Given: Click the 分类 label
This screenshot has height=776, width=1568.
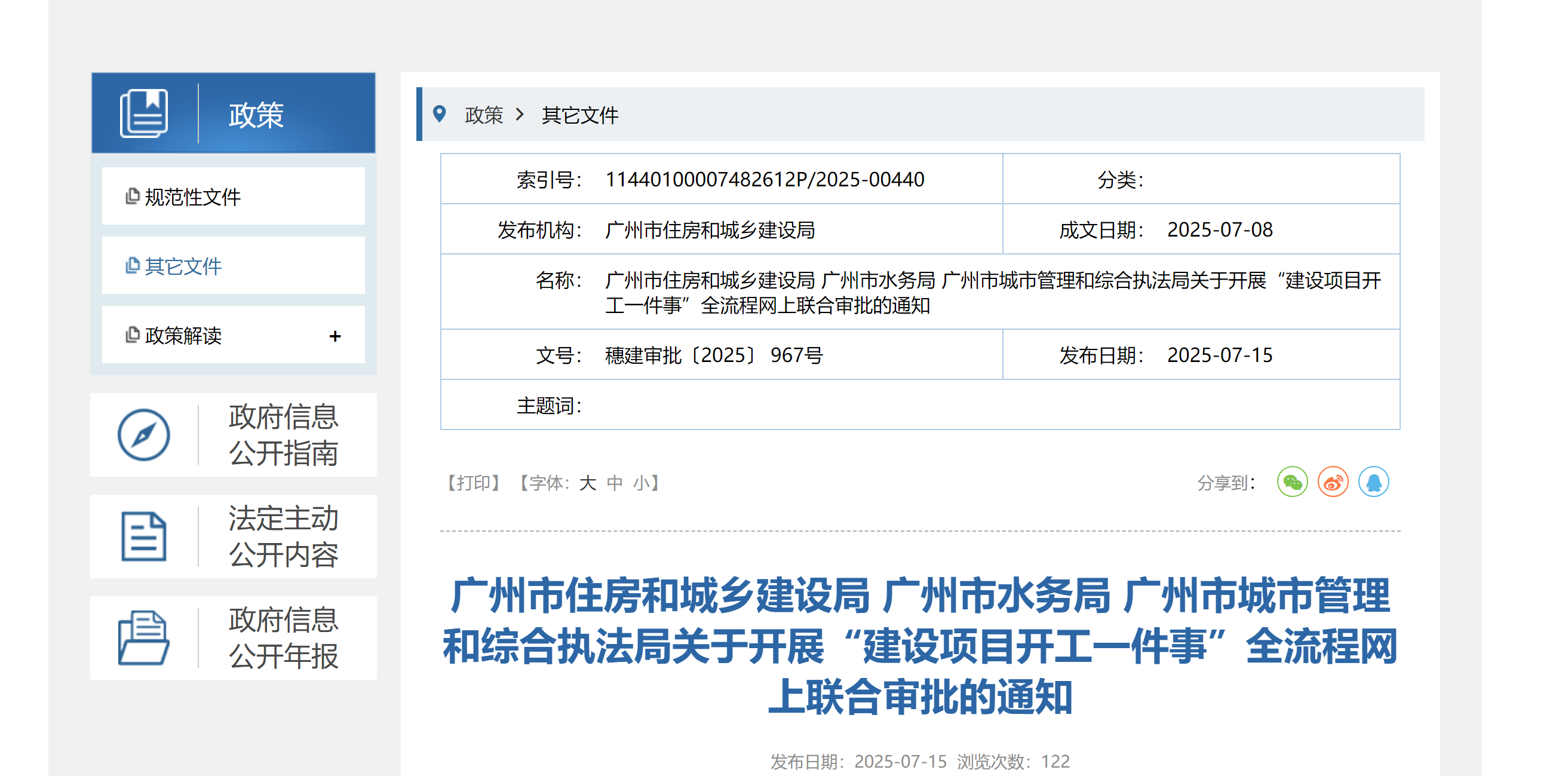Looking at the screenshot, I should [1120, 180].
